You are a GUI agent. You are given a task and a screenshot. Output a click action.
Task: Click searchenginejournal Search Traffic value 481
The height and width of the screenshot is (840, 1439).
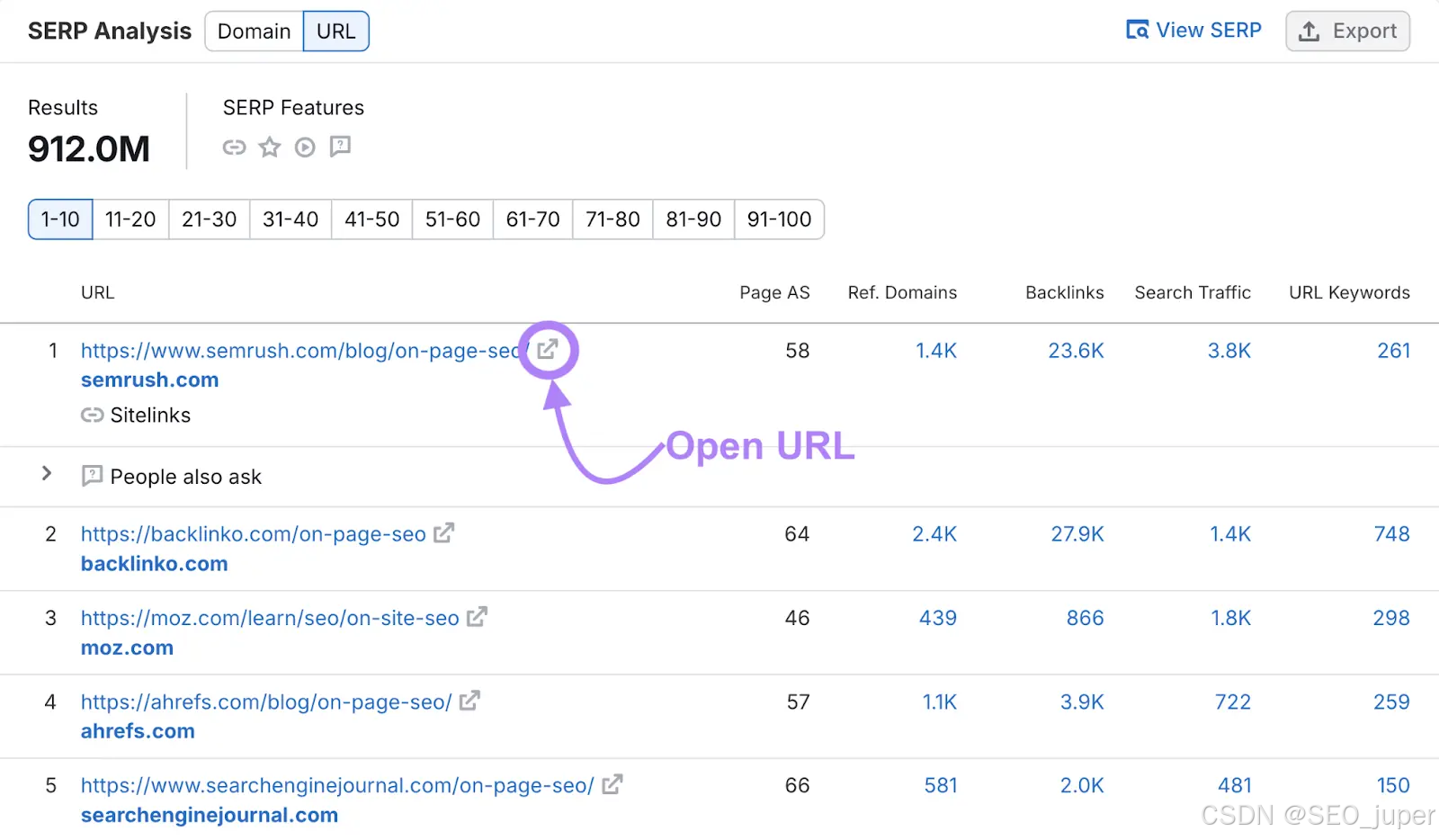click(1235, 785)
